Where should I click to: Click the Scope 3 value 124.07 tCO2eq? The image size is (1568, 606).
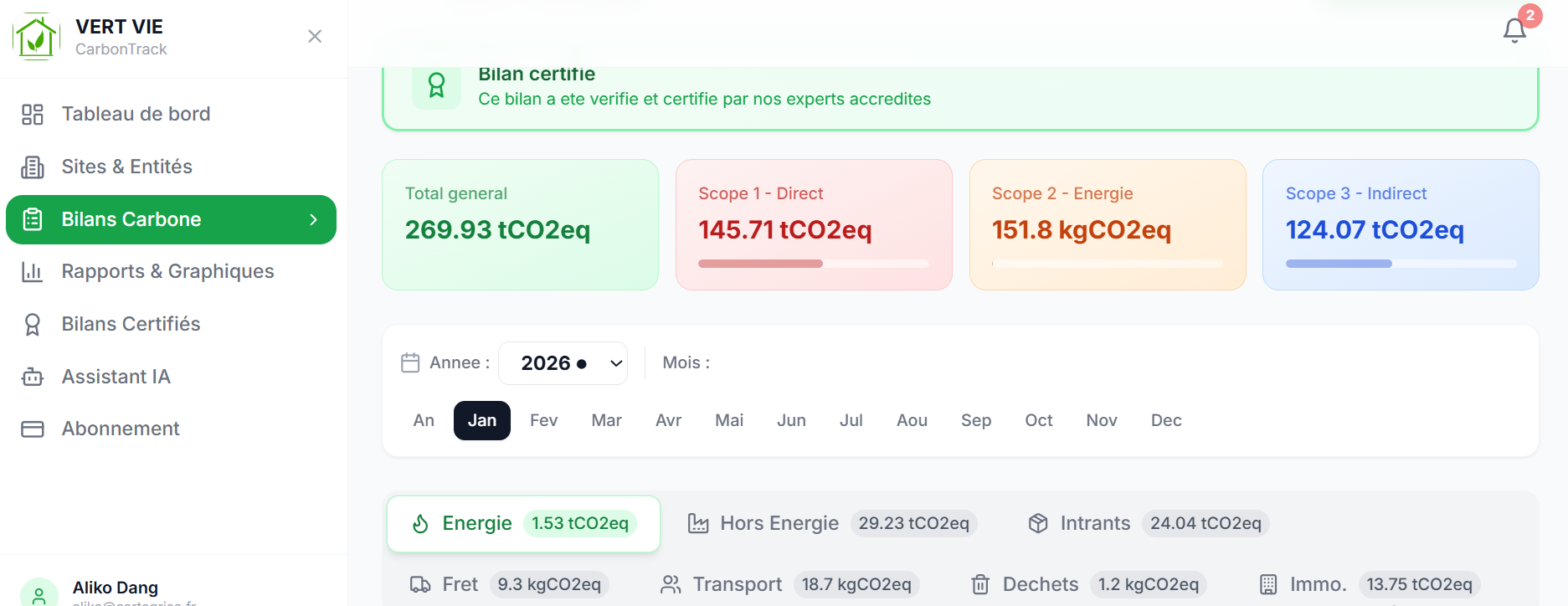point(1375,229)
